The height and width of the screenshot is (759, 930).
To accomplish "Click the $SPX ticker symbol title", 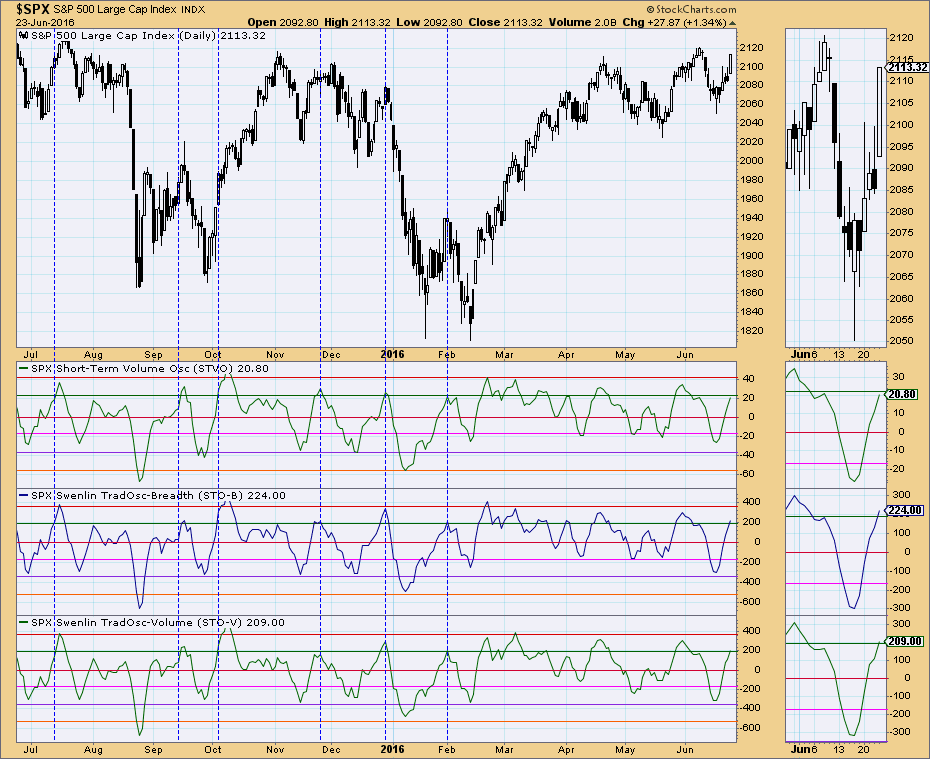I will coord(34,9).
